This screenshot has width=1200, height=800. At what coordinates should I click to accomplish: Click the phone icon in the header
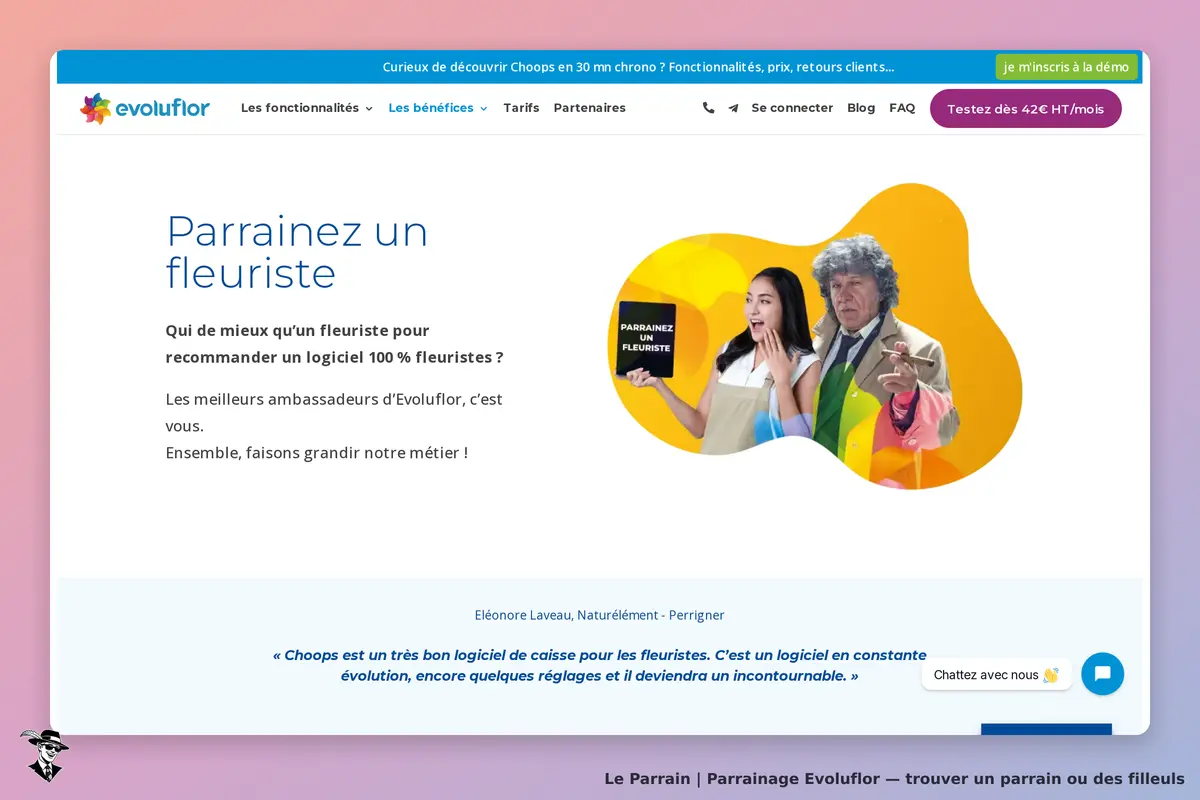pos(708,108)
